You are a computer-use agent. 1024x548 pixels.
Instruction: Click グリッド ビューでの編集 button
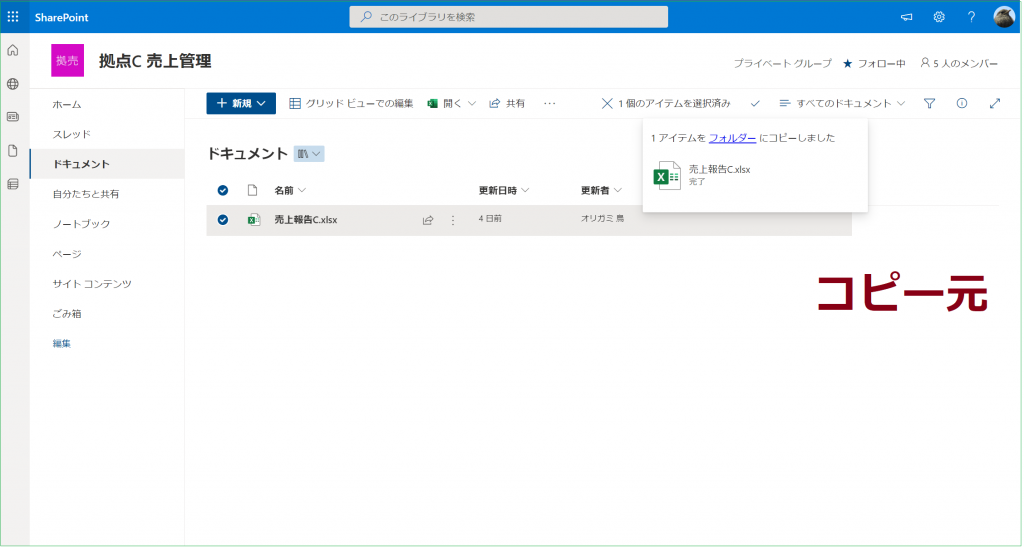[351, 103]
